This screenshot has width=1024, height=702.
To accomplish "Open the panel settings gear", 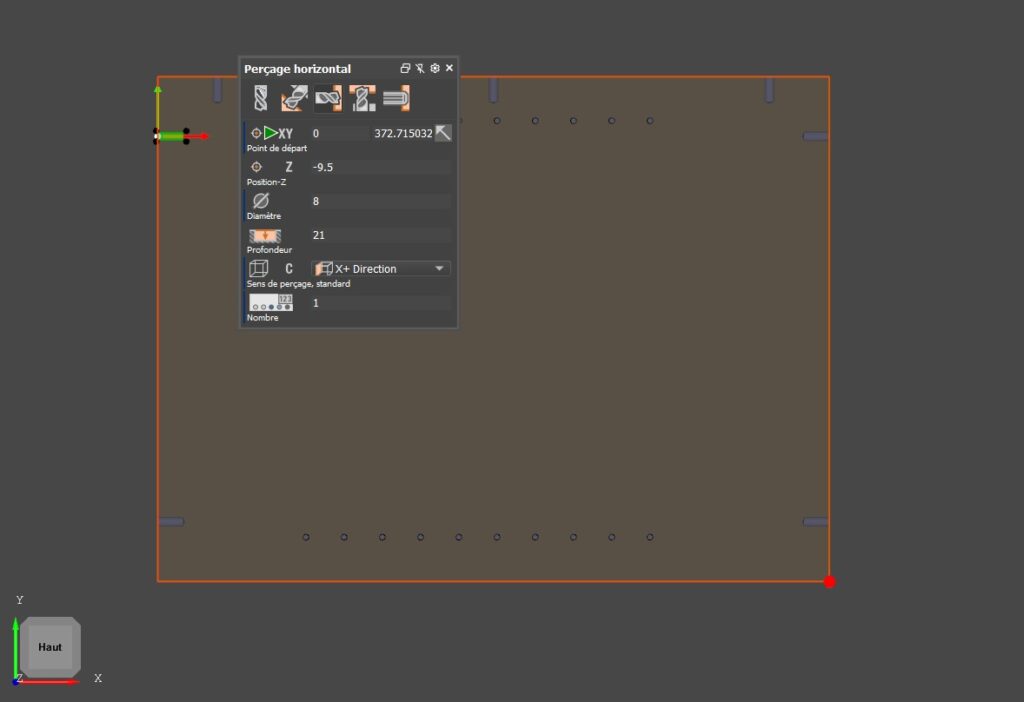I will tap(435, 68).
